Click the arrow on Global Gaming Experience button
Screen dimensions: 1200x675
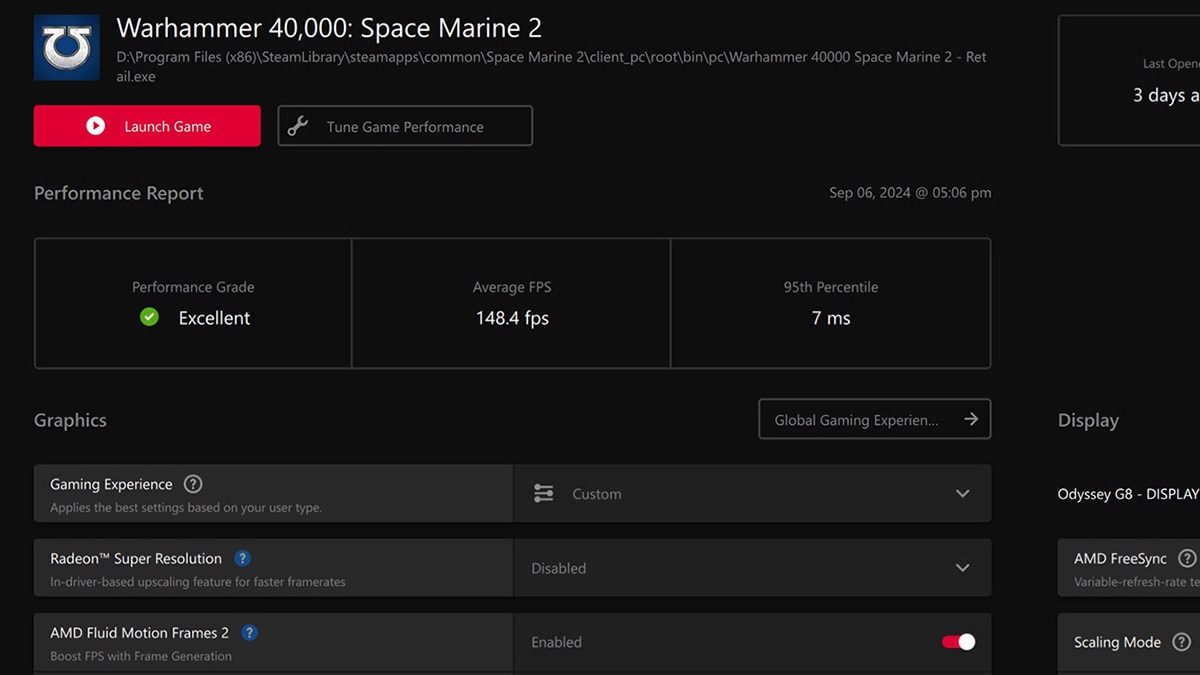pyautogui.click(x=970, y=419)
